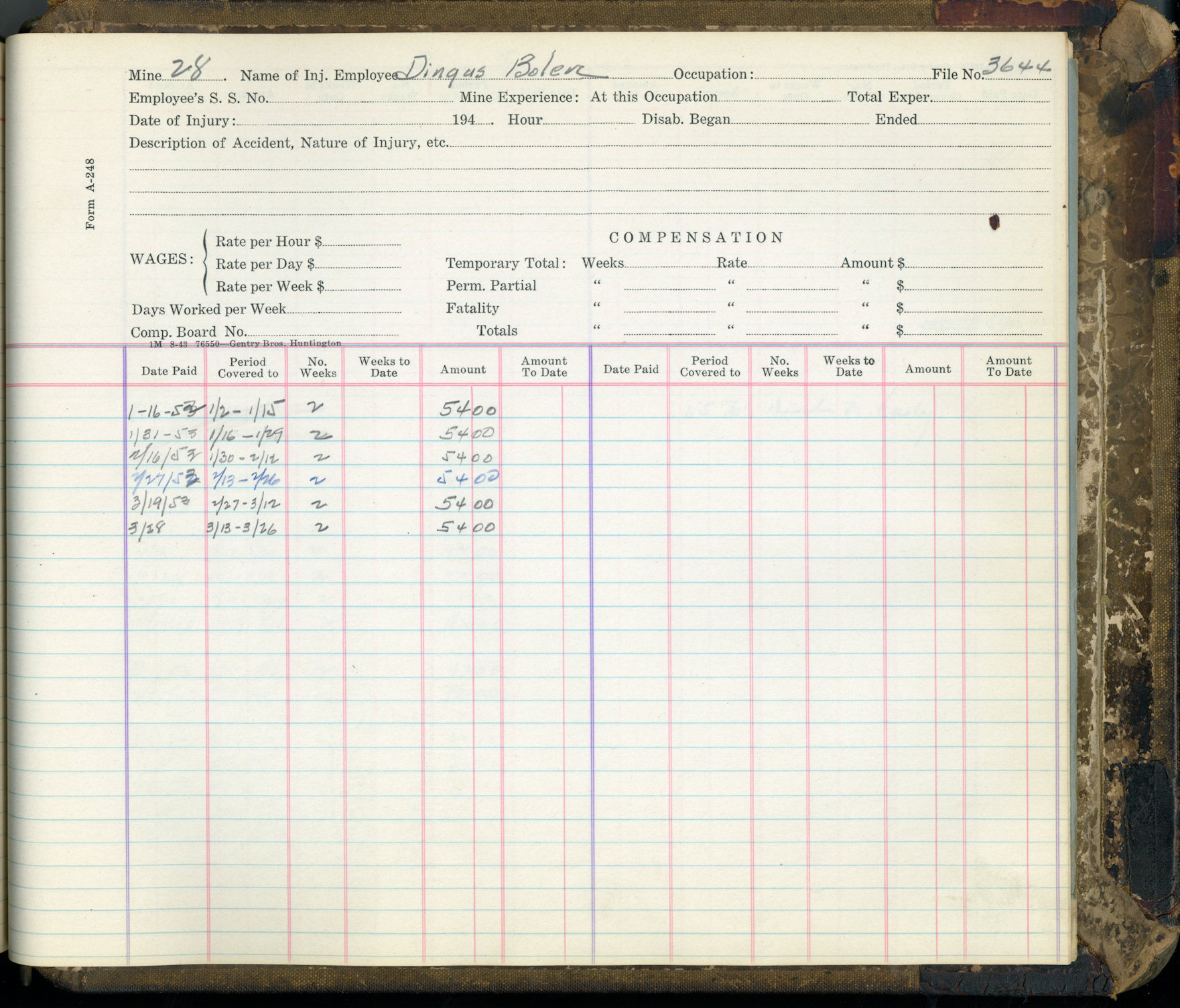Click the printer line 'Gentry Bros. Huntington'
The height and width of the screenshot is (1008, 1180).
click(x=285, y=344)
